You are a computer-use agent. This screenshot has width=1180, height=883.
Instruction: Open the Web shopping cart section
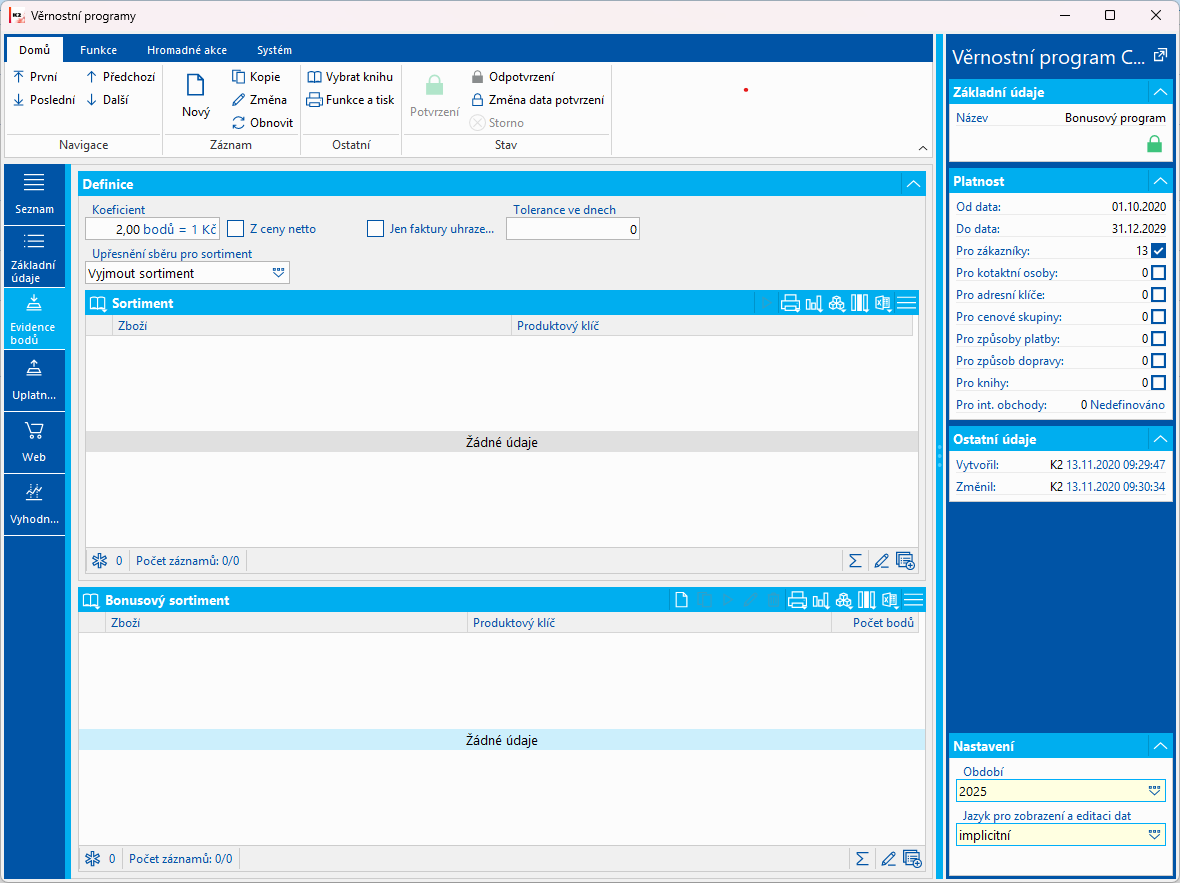pos(34,443)
